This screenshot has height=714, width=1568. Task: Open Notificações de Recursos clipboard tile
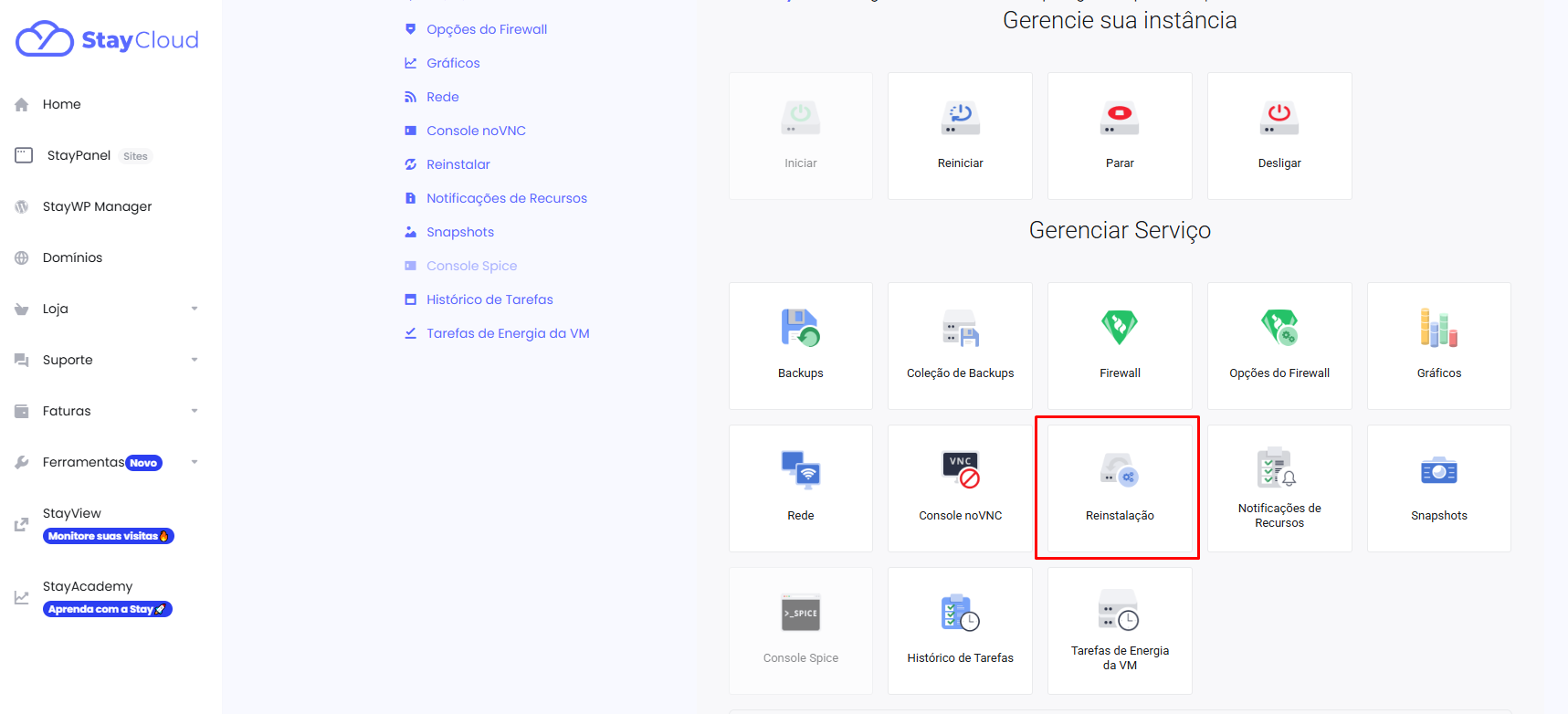tap(1279, 488)
